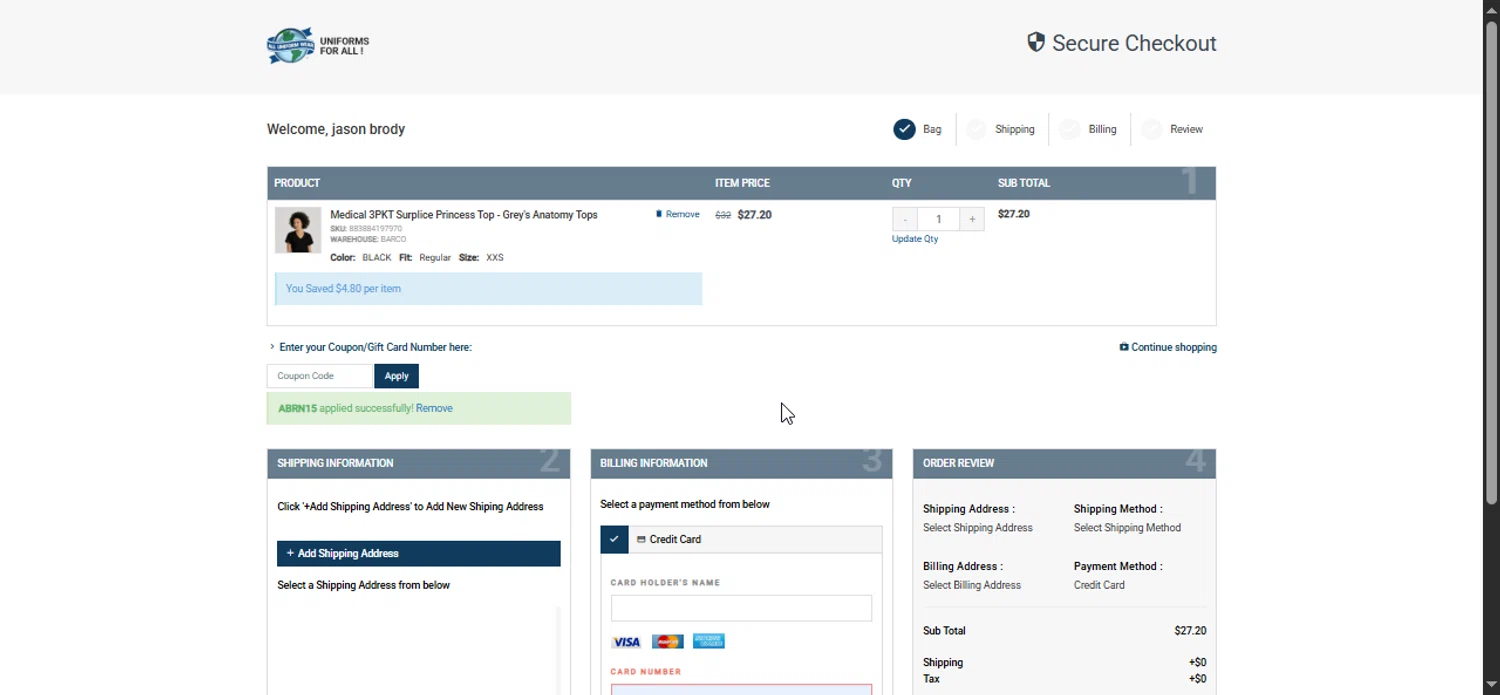Click Continue shopping link
This screenshot has height=695, width=1500.
click(1168, 347)
